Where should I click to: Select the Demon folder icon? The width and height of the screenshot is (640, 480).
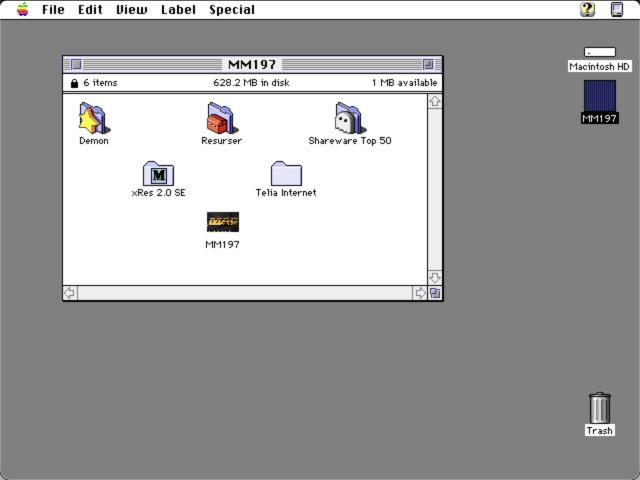pos(94,118)
